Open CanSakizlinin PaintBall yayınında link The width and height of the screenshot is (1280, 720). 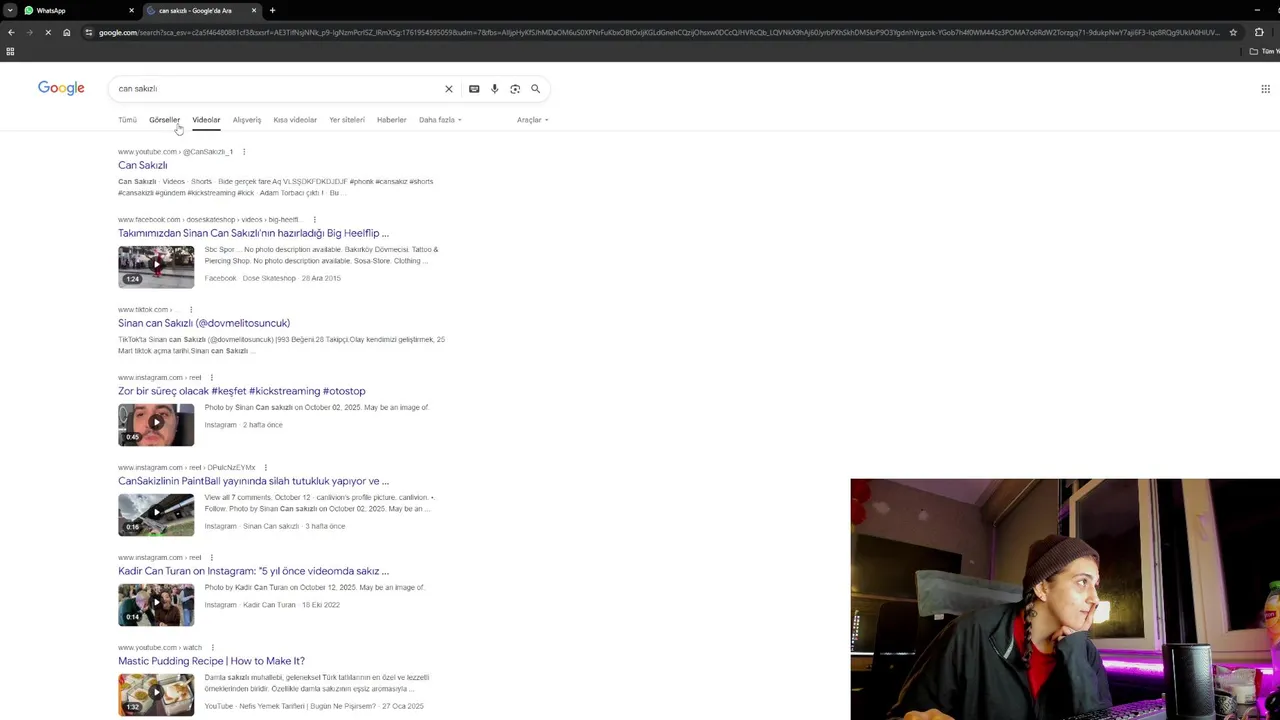253,481
